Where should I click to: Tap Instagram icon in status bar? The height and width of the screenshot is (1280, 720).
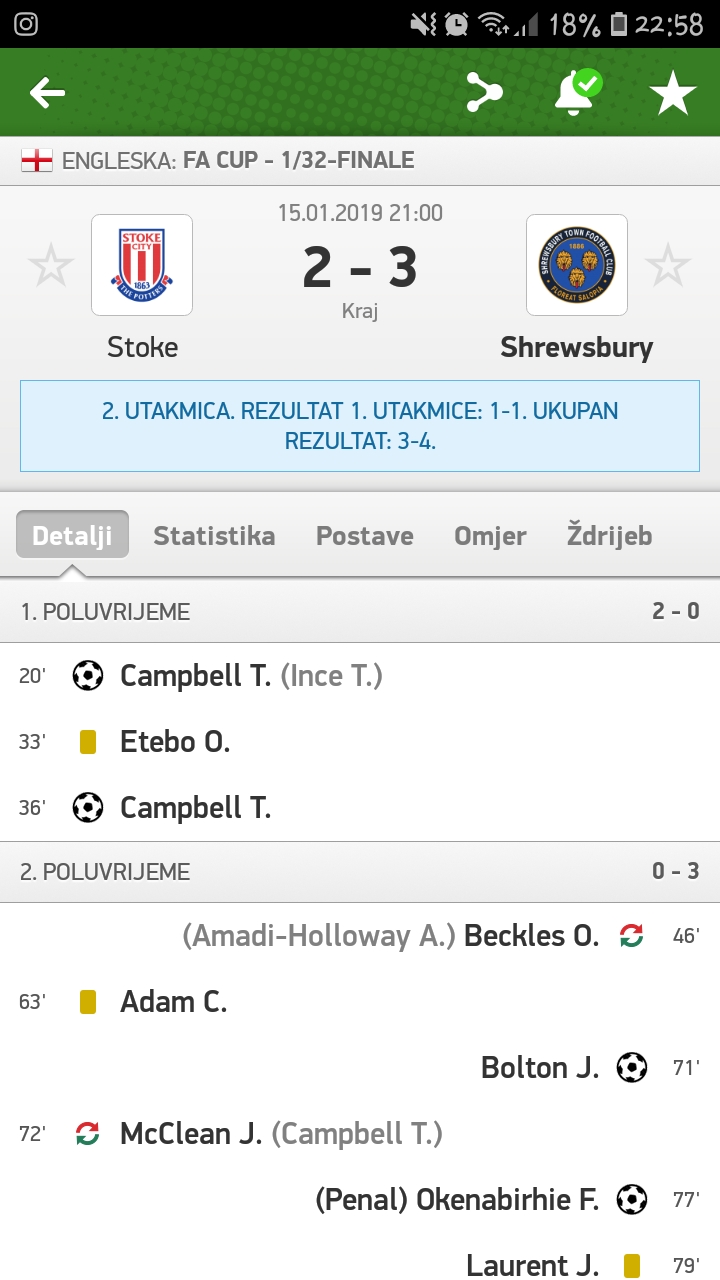(x=26, y=24)
